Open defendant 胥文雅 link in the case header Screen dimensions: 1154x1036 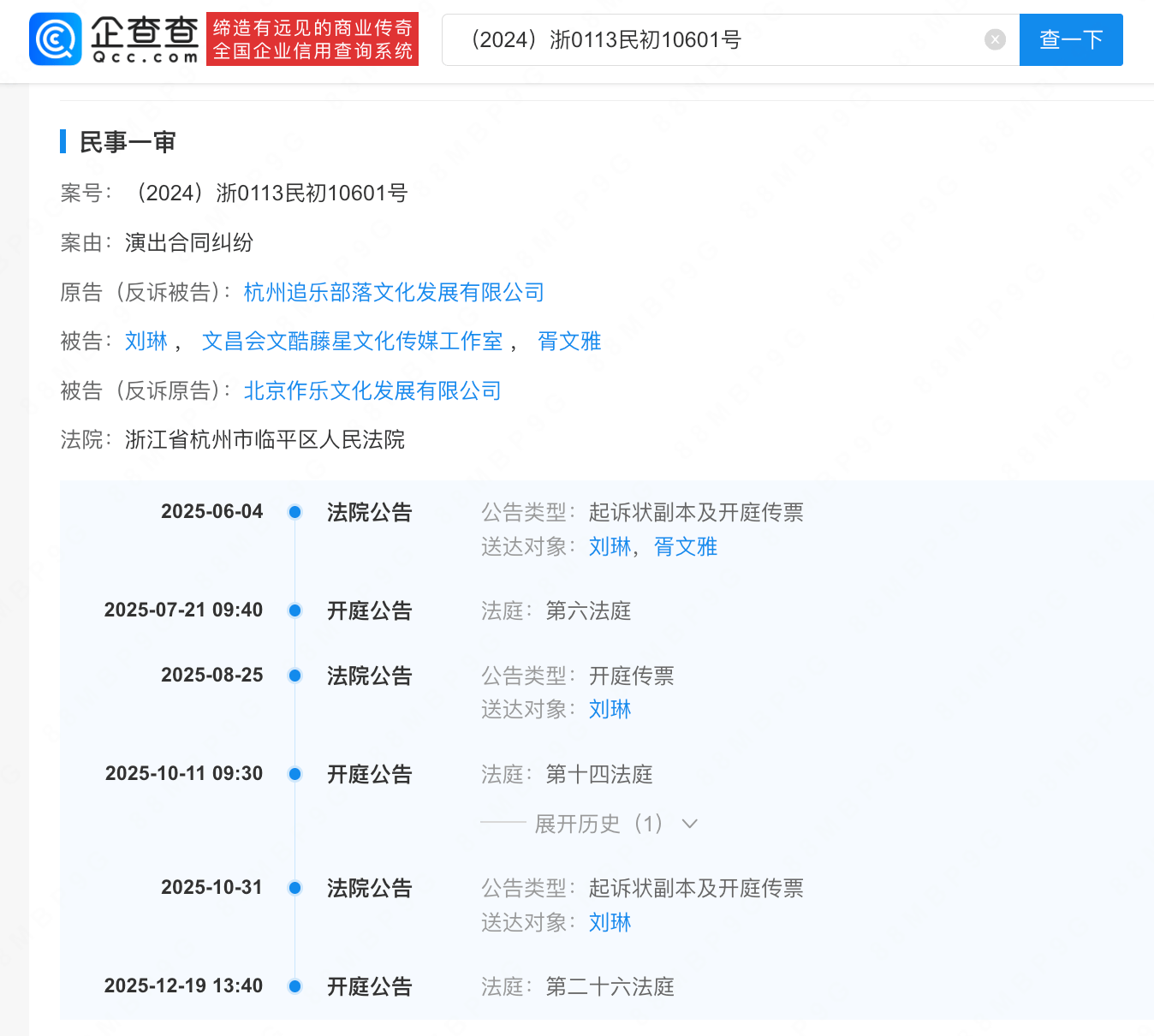pos(569,342)
